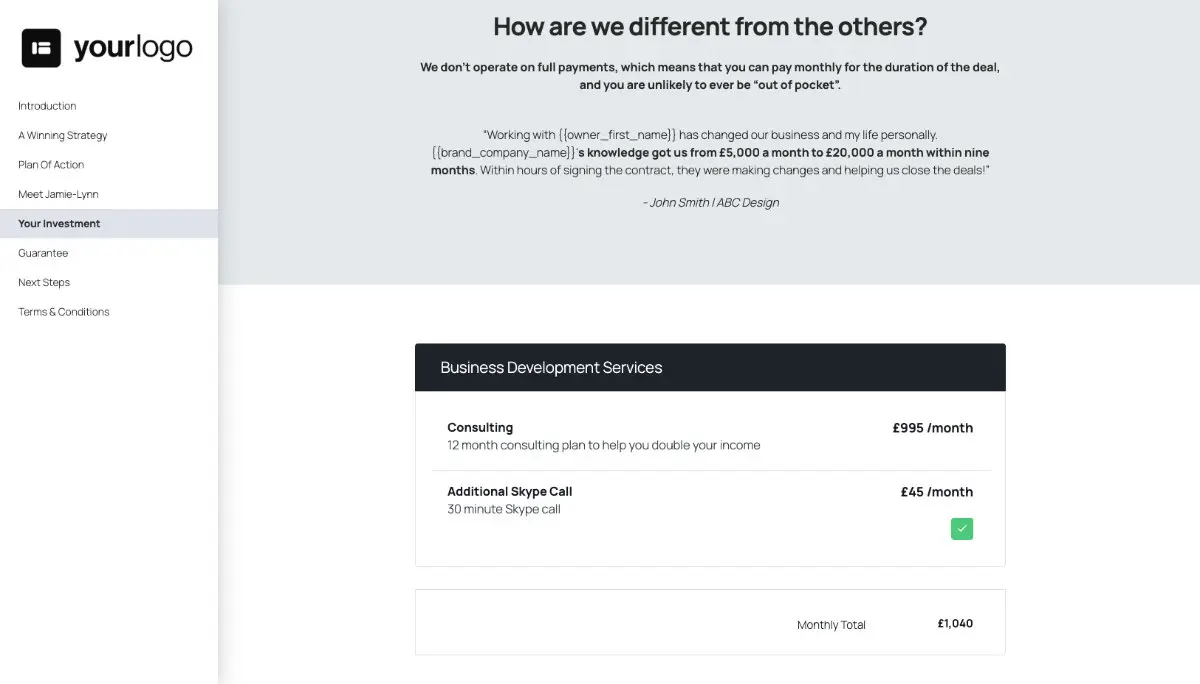This screenshot has width=1200, height=684.
Task: View the Guarantee section
Action: [x=42, y=253]
